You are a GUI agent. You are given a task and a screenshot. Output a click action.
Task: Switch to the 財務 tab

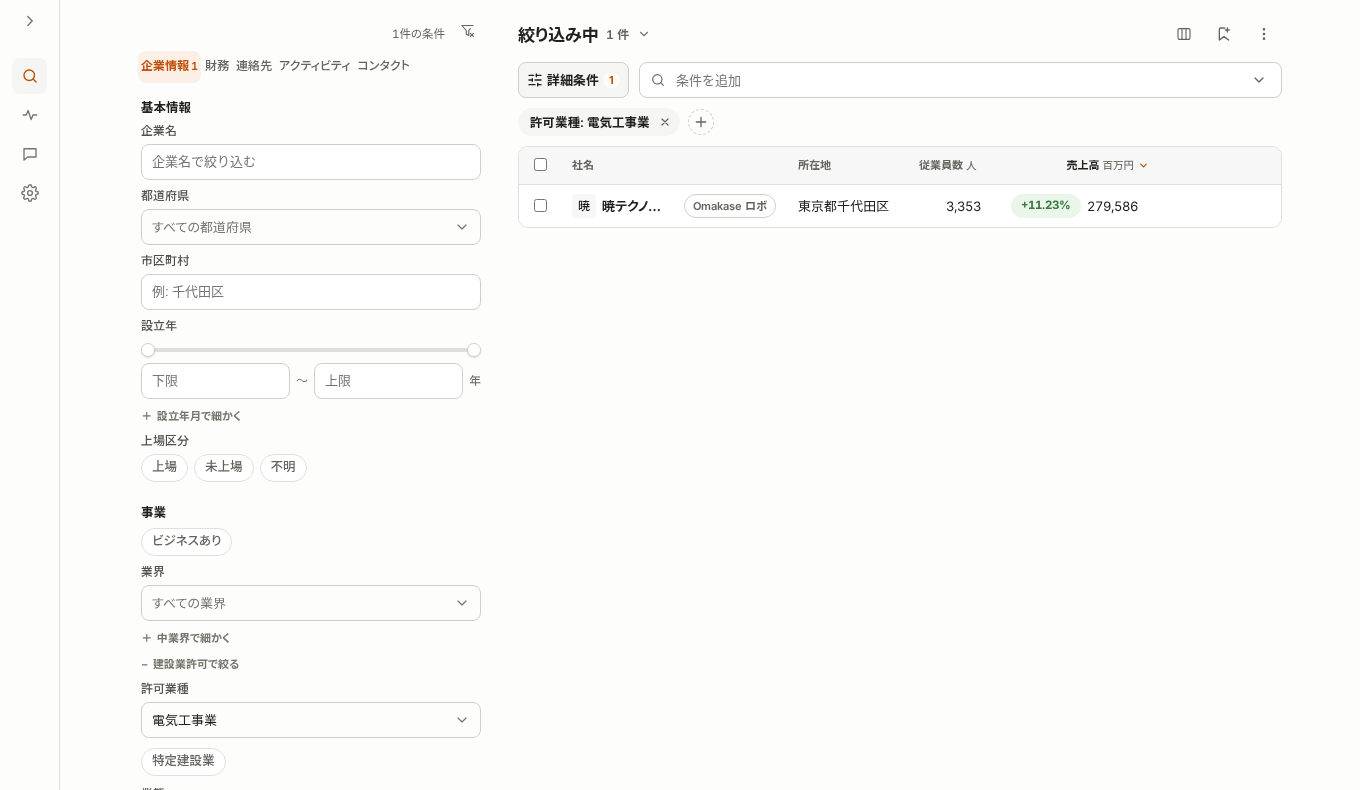(217, 66)
